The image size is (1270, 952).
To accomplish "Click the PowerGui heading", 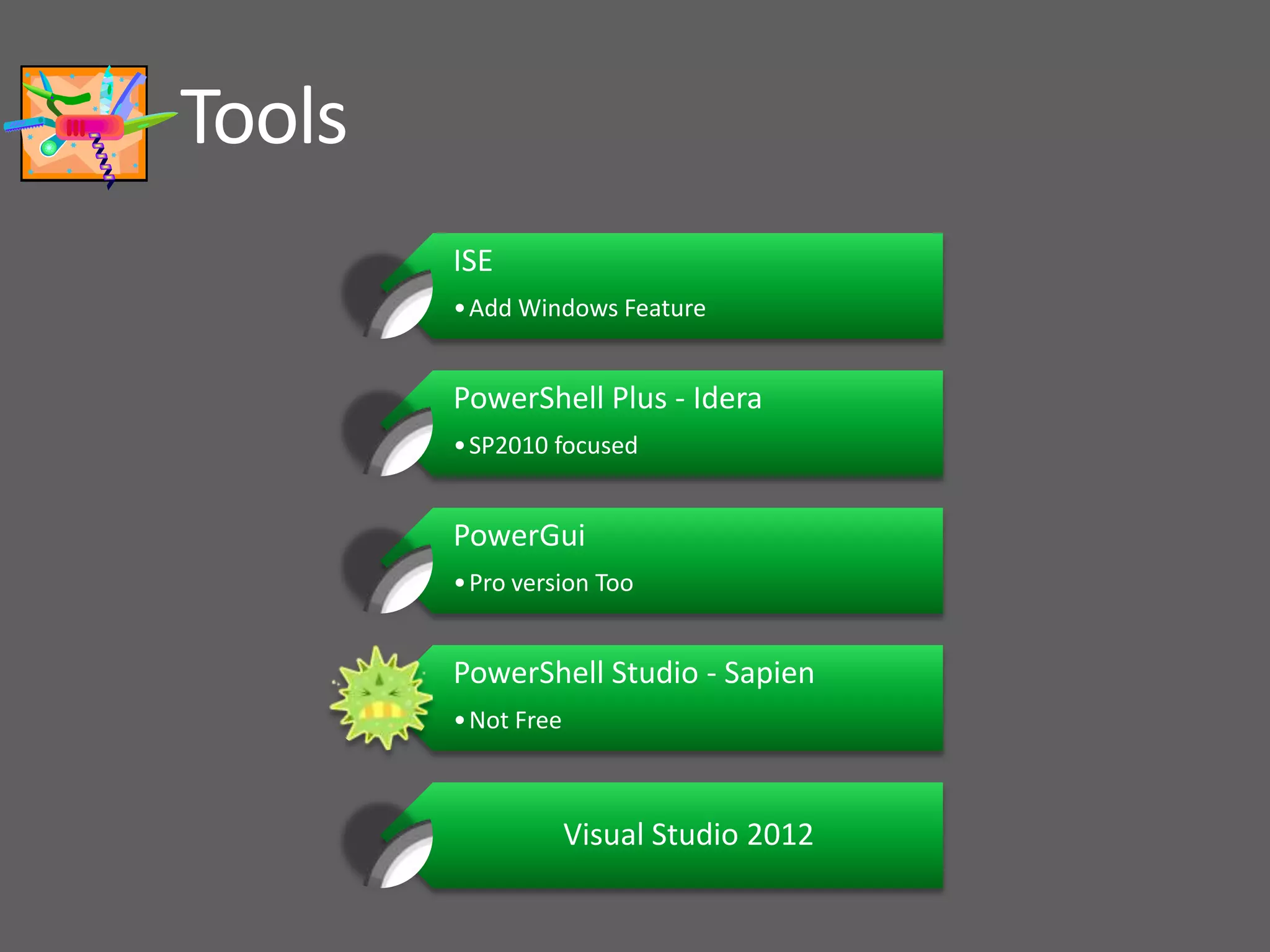I will 519,535.
